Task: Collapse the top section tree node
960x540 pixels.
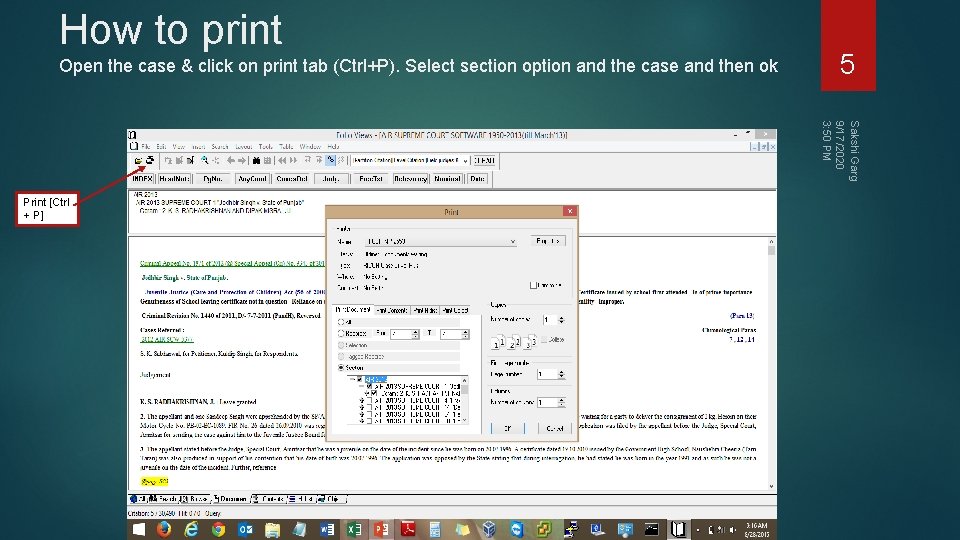Action: pos(351,380)
